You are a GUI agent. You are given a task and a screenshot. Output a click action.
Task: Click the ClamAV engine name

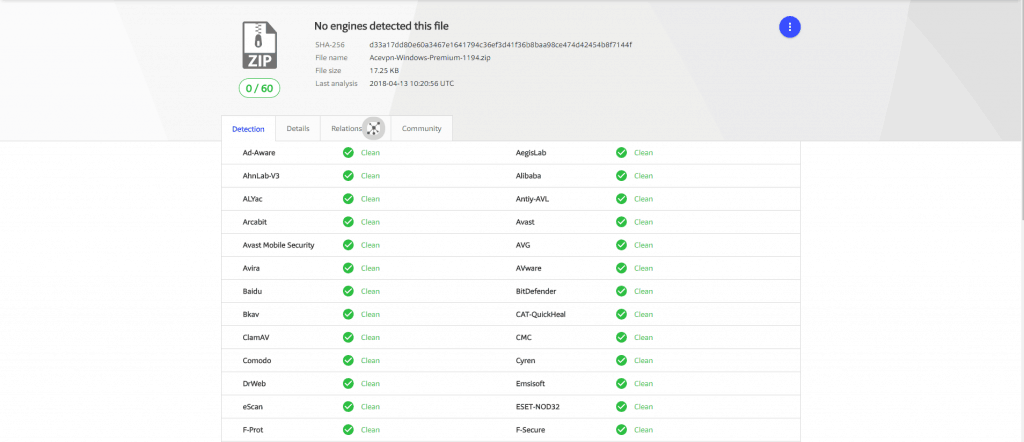(x=256, y=338)
